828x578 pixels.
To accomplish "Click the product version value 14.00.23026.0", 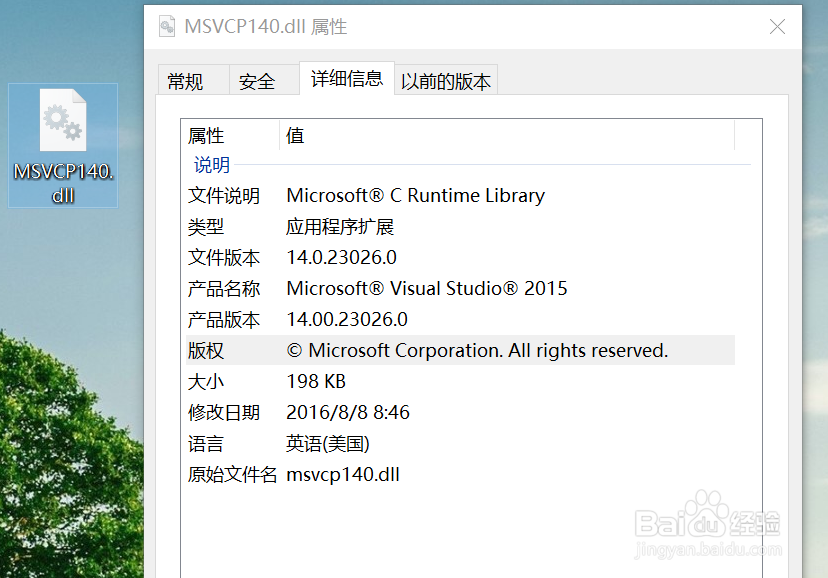I will click(x=347, y=320).
